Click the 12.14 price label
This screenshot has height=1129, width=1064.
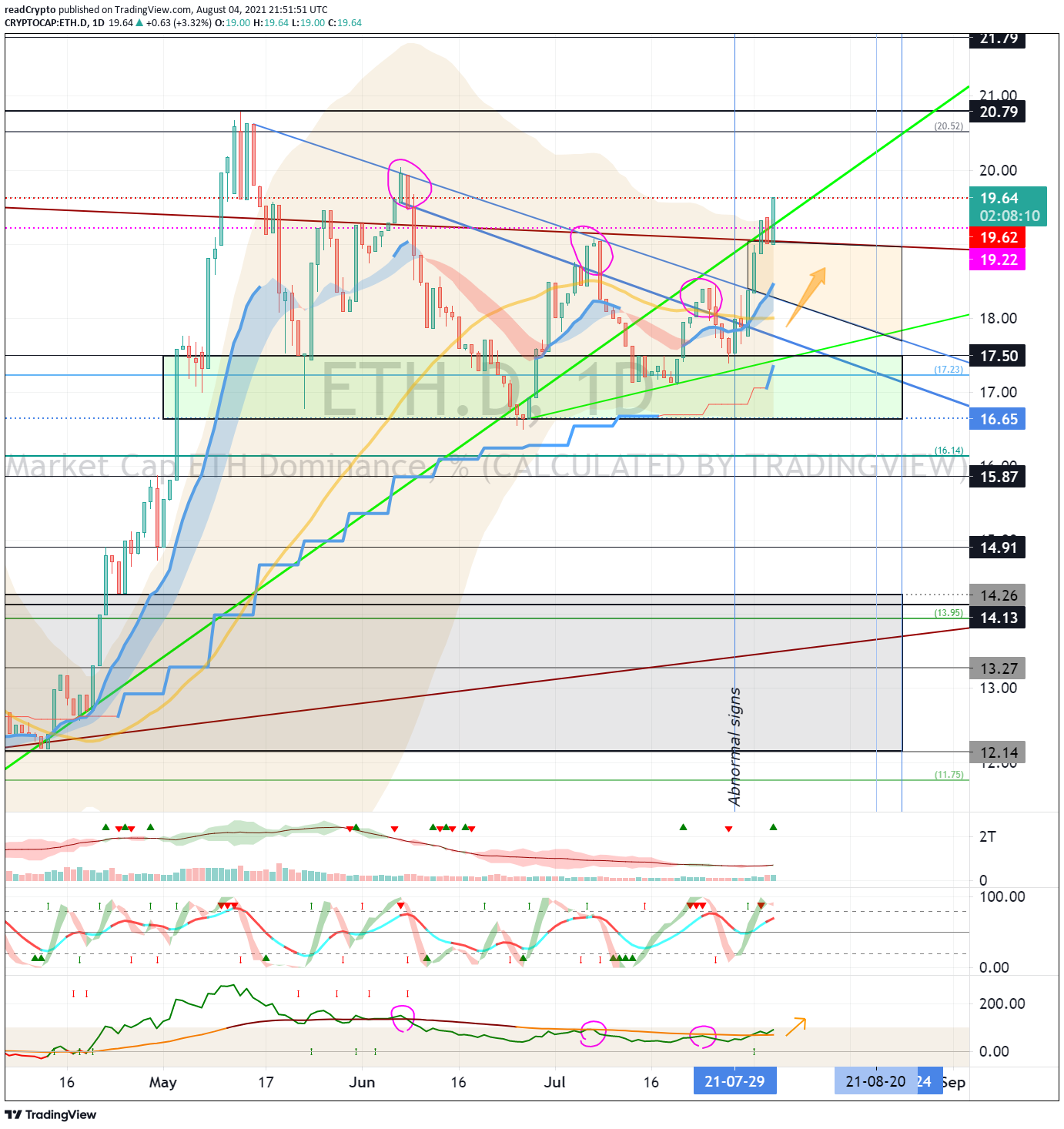(x=999, y=752)
